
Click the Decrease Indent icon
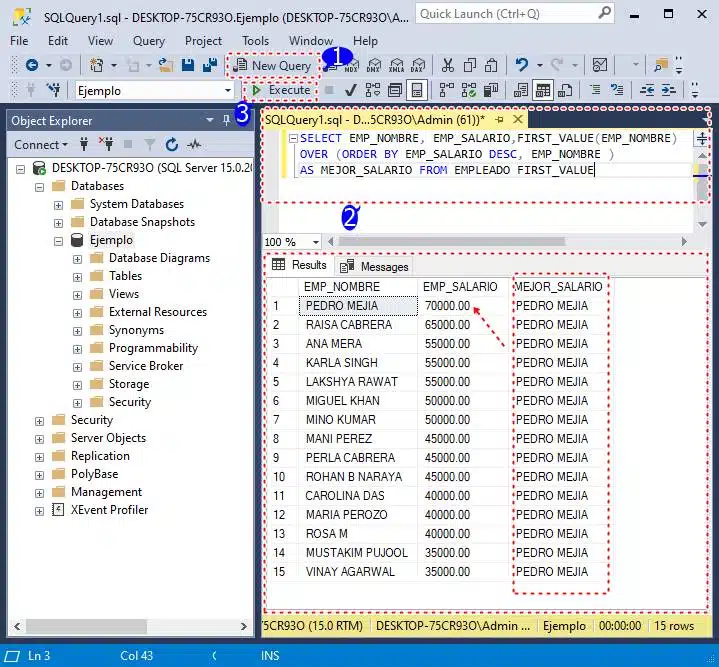pos(647,90)
